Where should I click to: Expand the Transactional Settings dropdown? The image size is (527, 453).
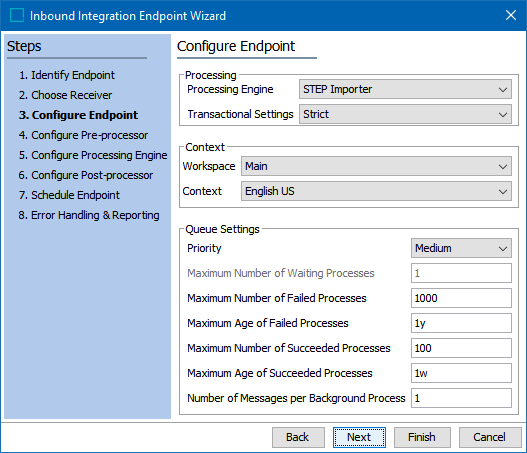pos(405,114)
